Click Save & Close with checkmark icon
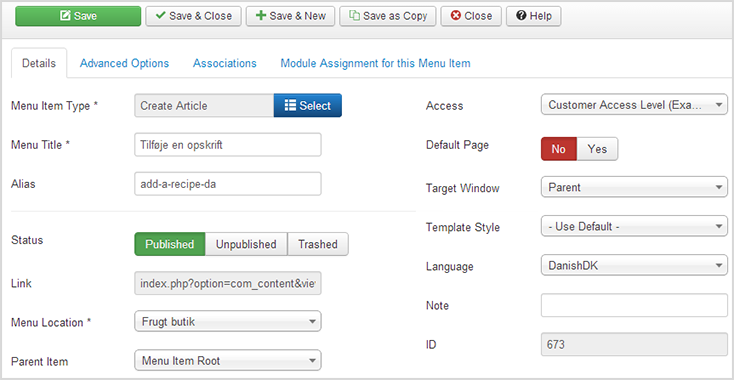The image size is (734, 380). click(193, 16)
